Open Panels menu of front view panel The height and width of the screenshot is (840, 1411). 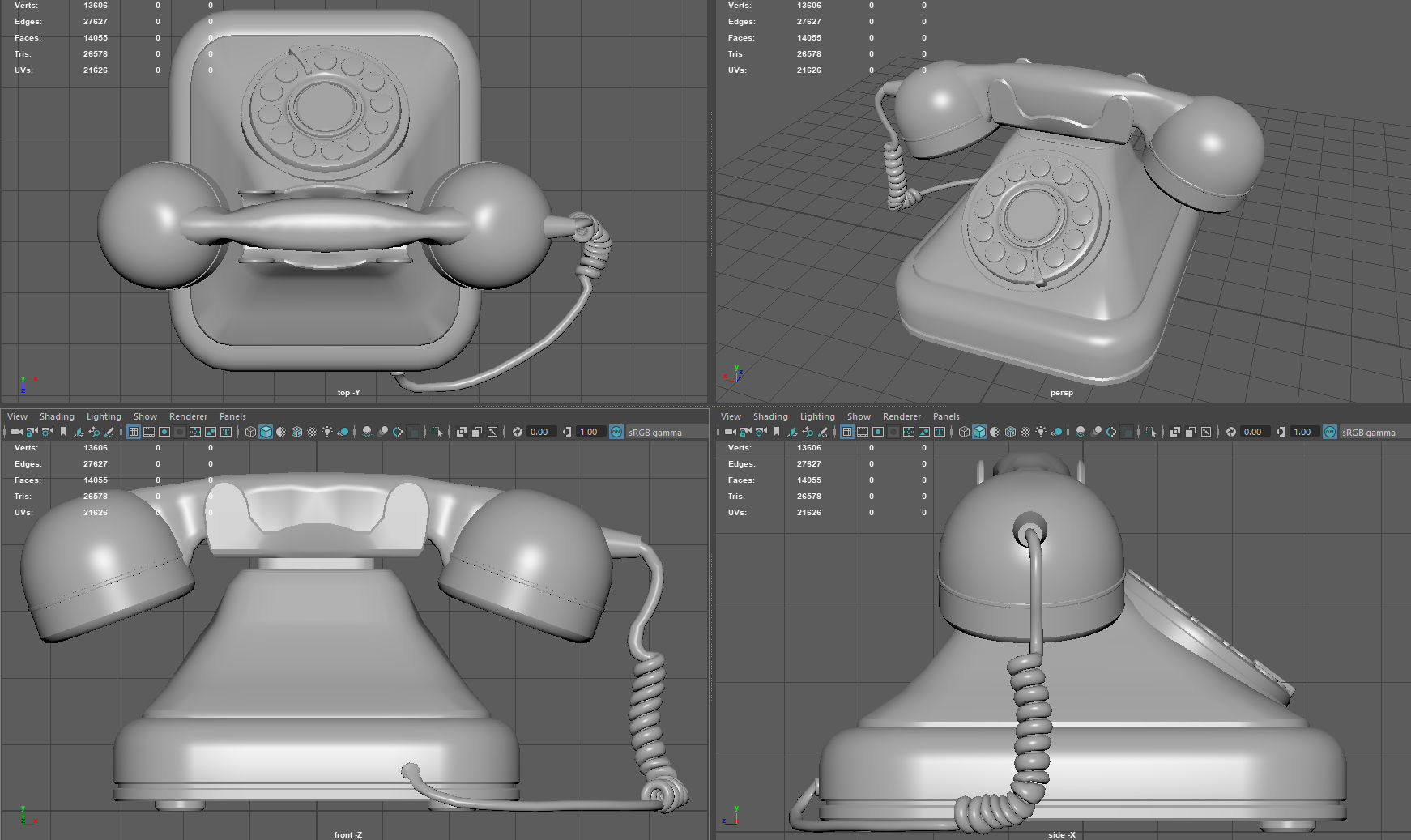[232, 416]
